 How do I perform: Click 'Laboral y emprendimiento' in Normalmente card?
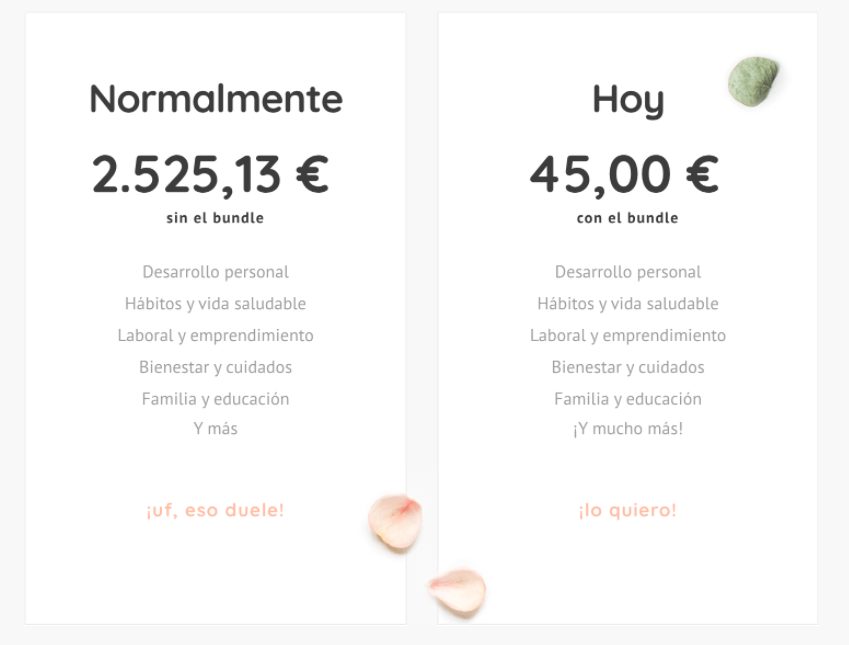[215, 335]
